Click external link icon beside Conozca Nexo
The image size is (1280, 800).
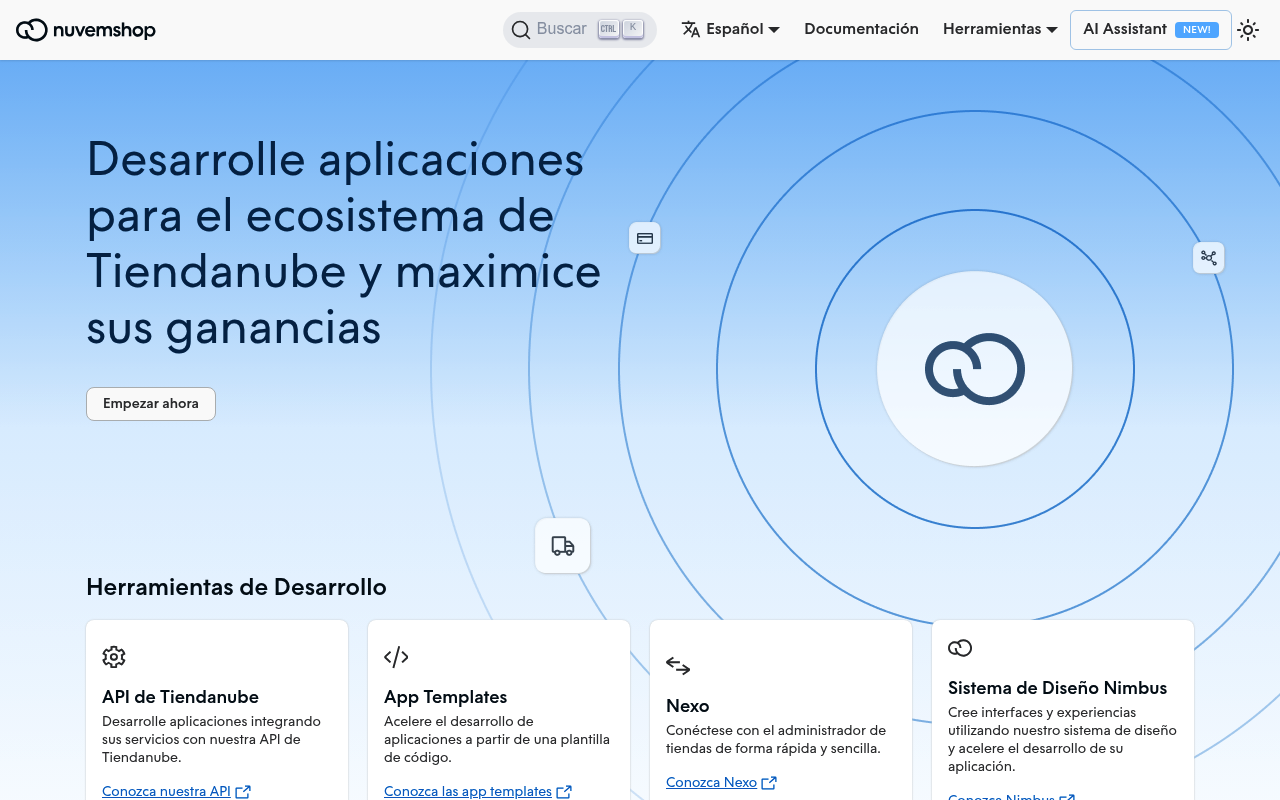tap(769, 783)
